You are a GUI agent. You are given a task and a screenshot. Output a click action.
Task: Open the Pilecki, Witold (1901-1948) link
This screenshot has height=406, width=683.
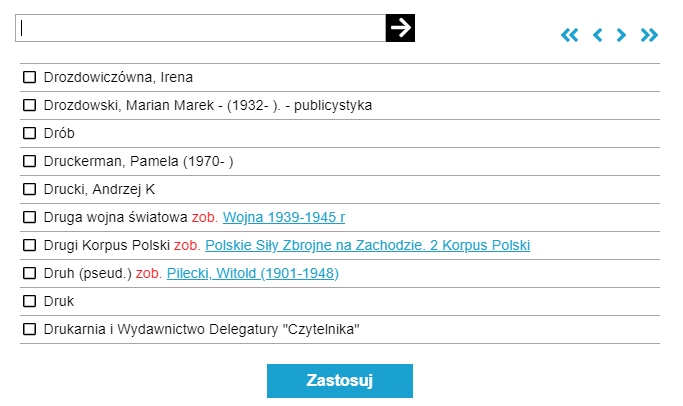253,273
